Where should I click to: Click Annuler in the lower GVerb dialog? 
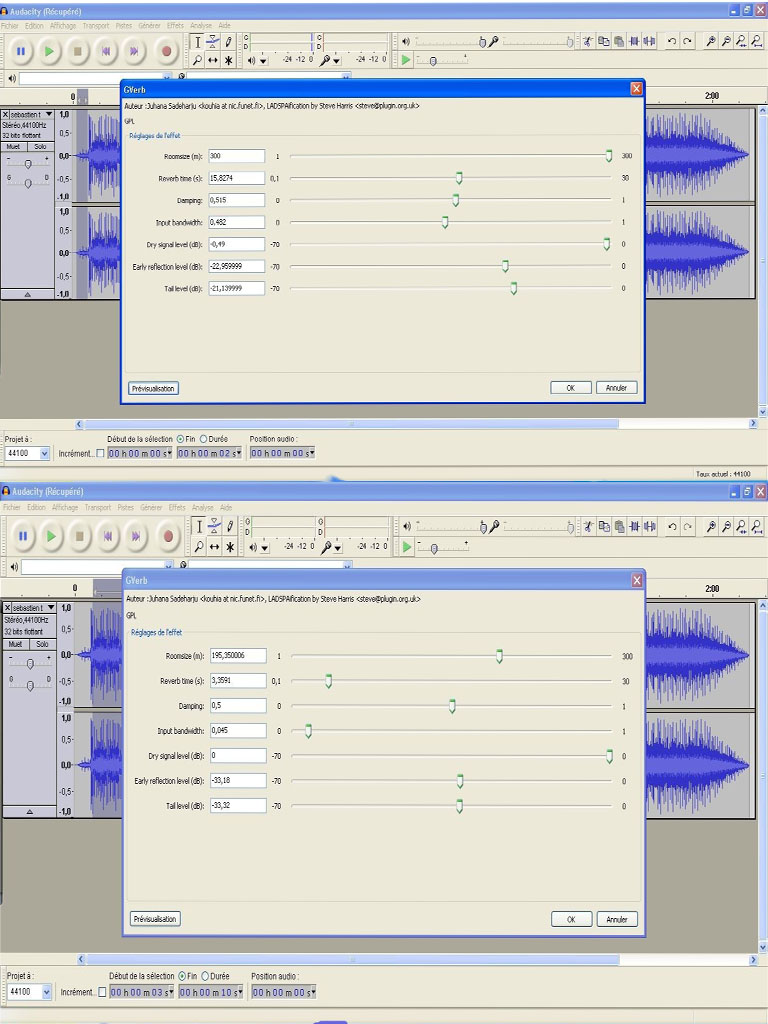(x=616, y=919)
